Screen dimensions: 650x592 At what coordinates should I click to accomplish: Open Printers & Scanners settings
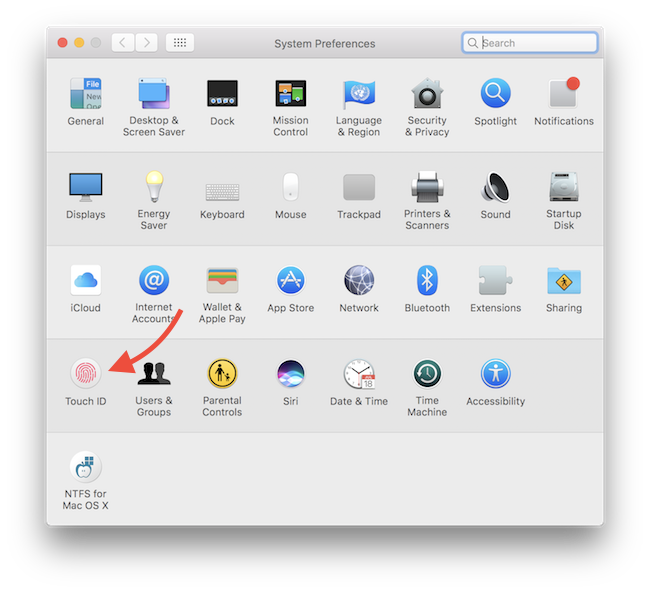click(x=427, y=187)
